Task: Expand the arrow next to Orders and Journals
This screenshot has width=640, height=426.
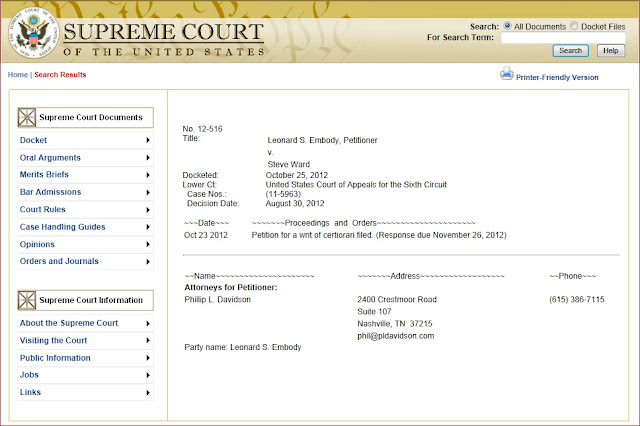Action: tap(148, 262)
